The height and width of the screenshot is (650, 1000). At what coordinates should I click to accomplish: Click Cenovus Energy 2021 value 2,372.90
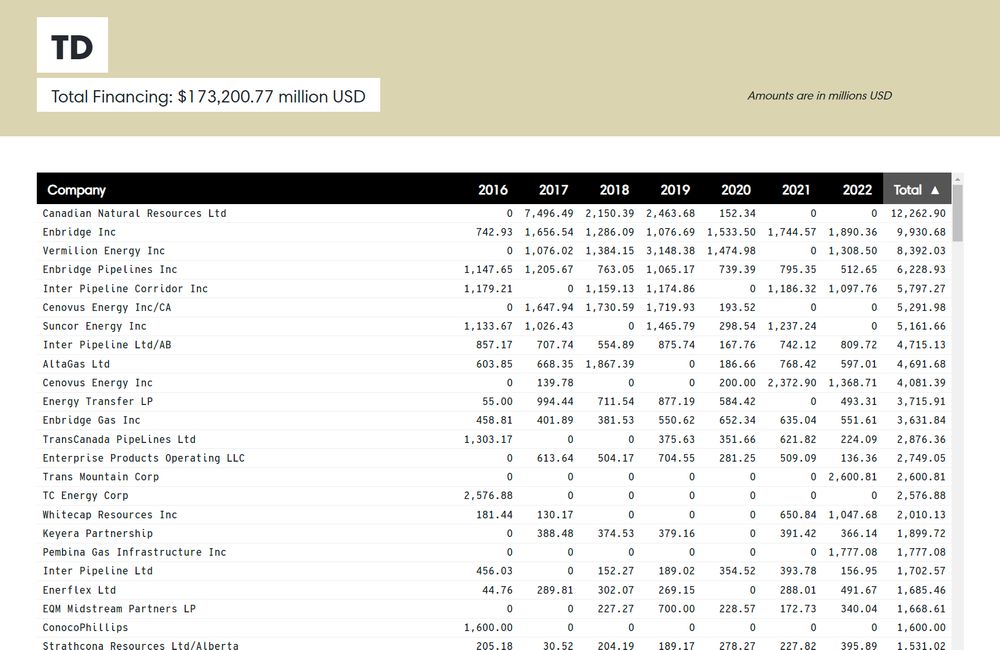[x=792, y=383]
